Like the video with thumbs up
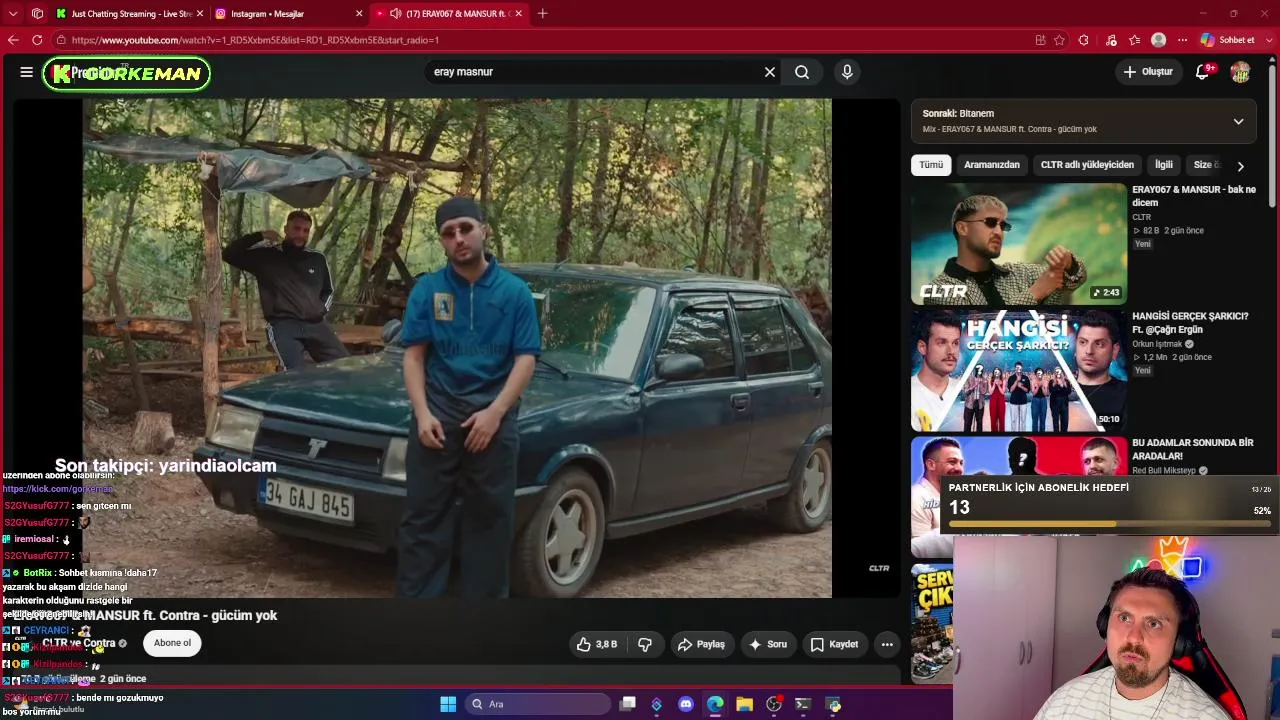 tap(596, 644)
